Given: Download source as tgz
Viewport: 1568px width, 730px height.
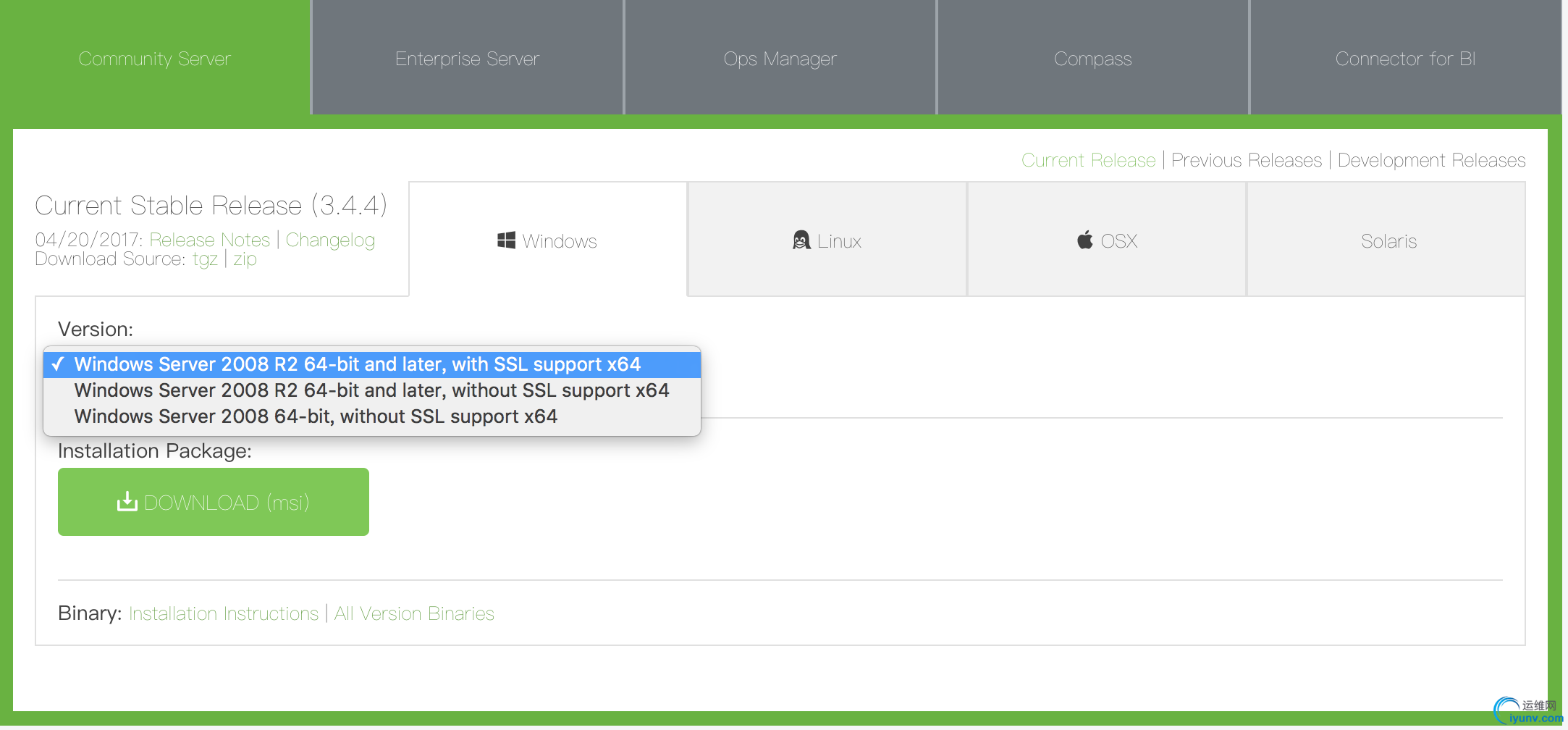Looking at the screenshot, I should point(205,259).
